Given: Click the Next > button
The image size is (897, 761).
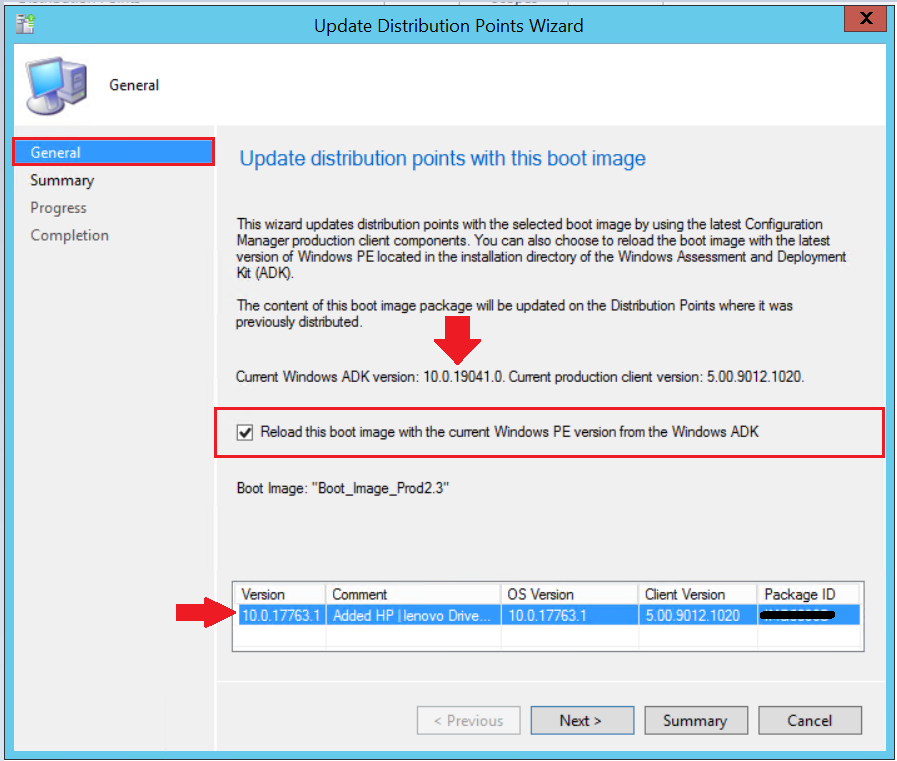Looking at the screenshot, I should click(x=581, y=720).
